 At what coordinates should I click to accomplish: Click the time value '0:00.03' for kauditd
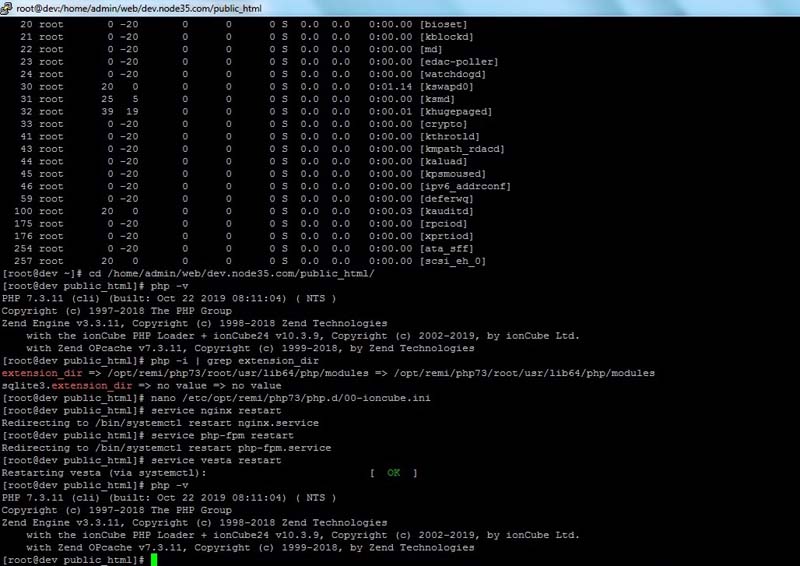(x=390, y=211)
